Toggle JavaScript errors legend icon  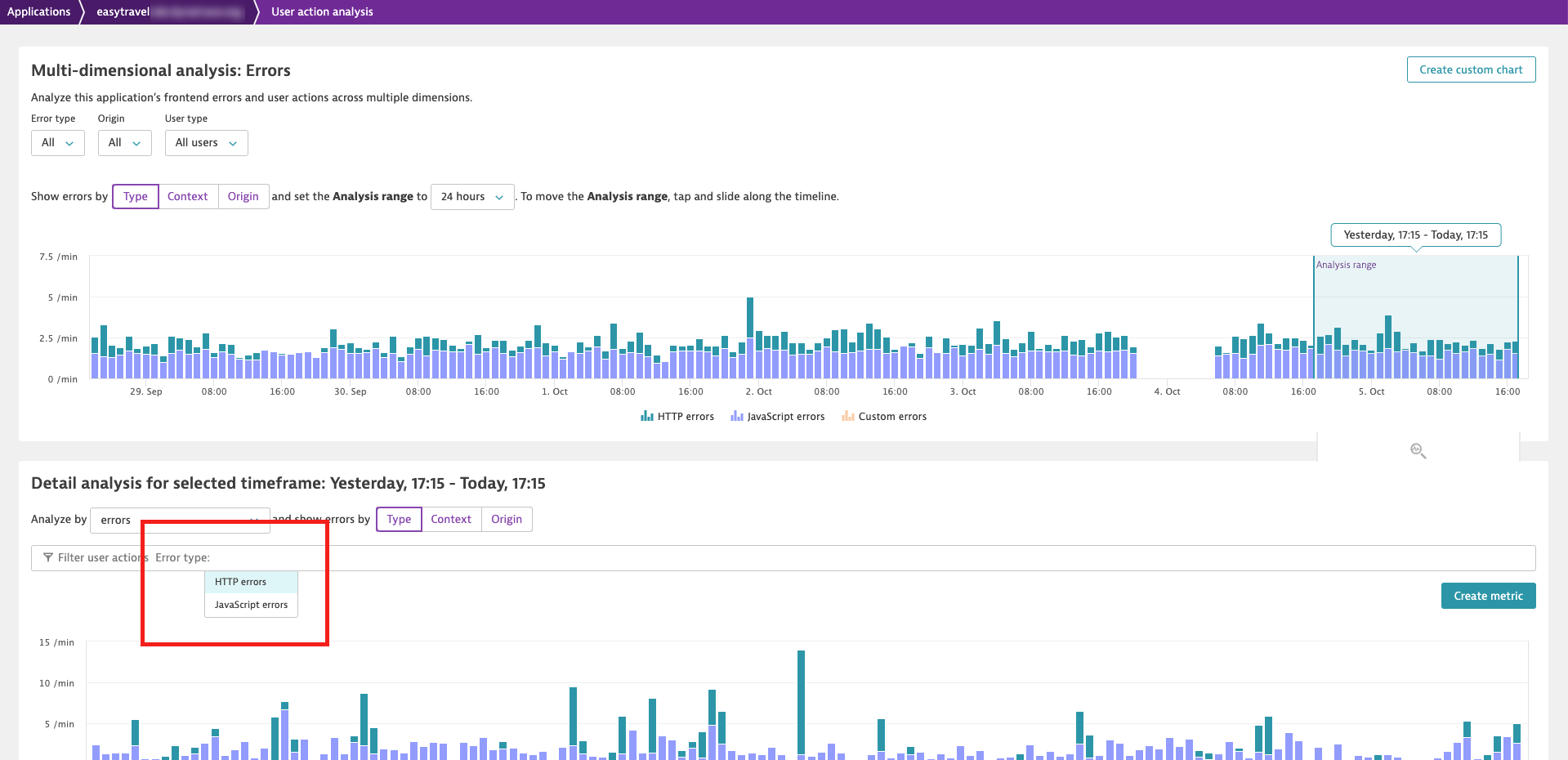(x=737, y=416)
